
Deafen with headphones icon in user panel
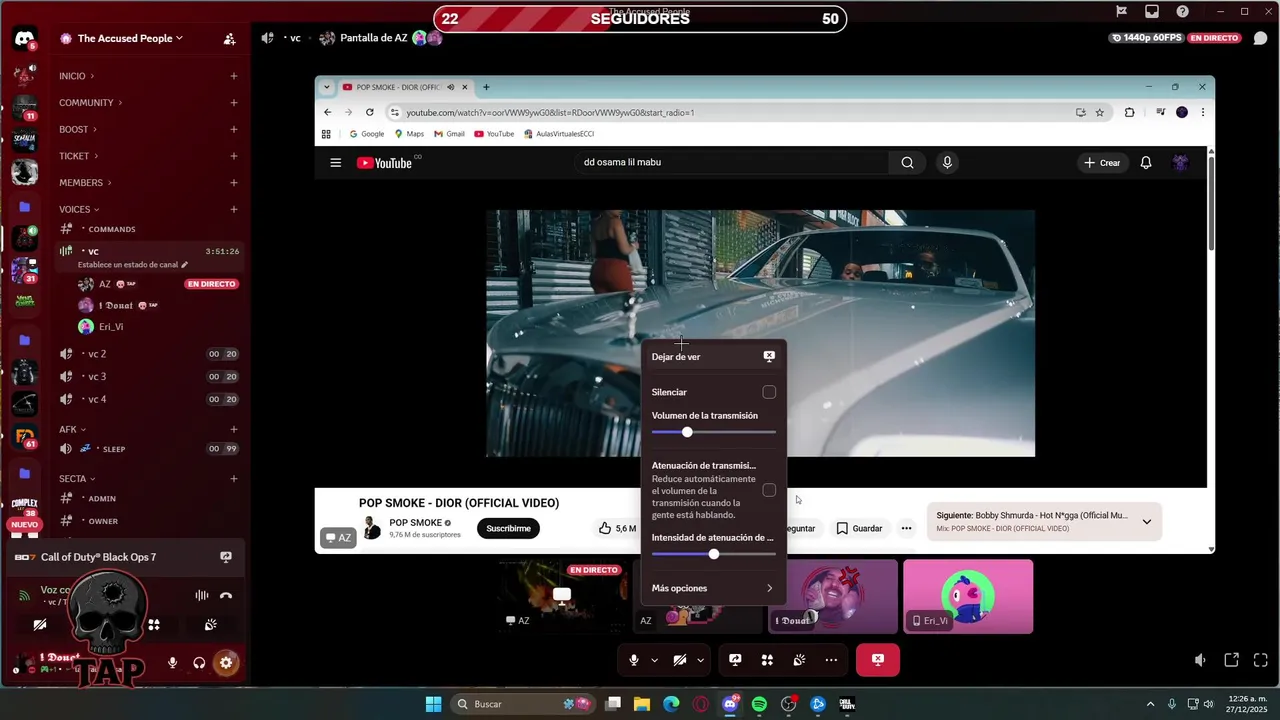click(x=199, y=662)
